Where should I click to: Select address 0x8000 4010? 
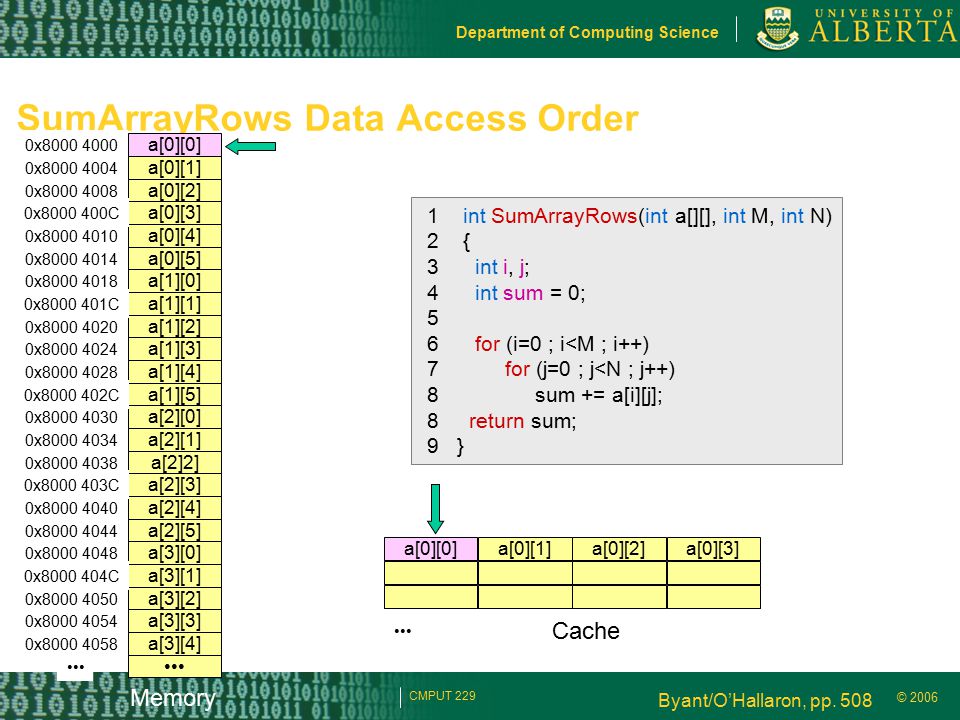71,236
